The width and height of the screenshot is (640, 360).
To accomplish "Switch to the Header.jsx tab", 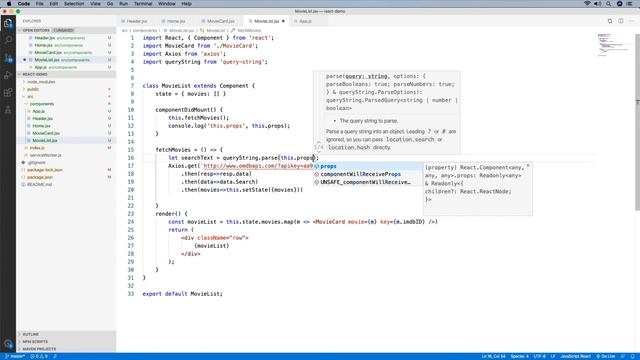I will [137, 21].
